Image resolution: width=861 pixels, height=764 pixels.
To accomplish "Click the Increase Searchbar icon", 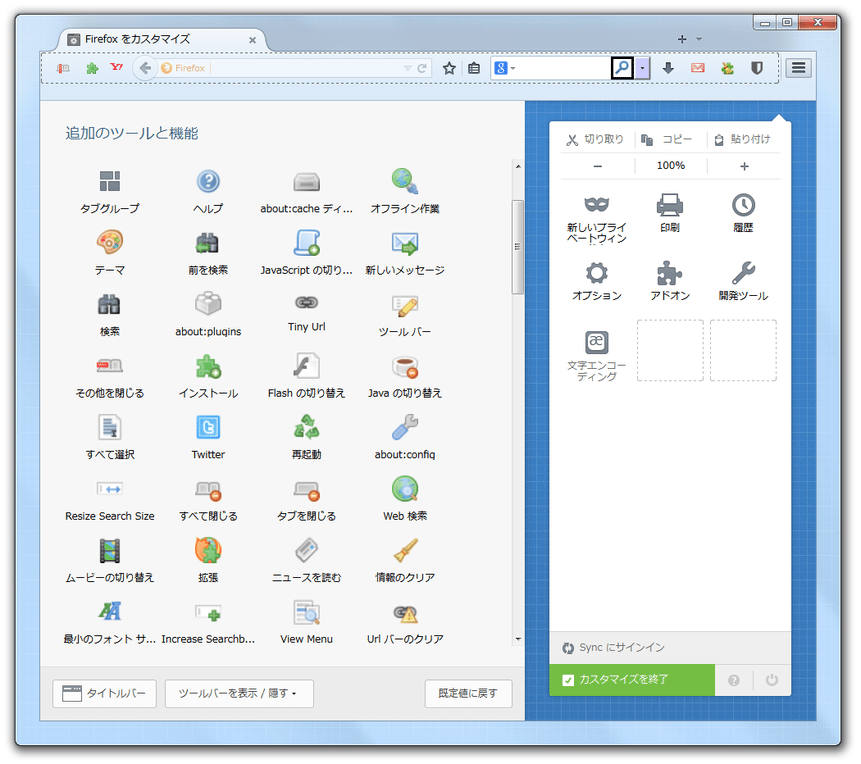I will point(208,612).
